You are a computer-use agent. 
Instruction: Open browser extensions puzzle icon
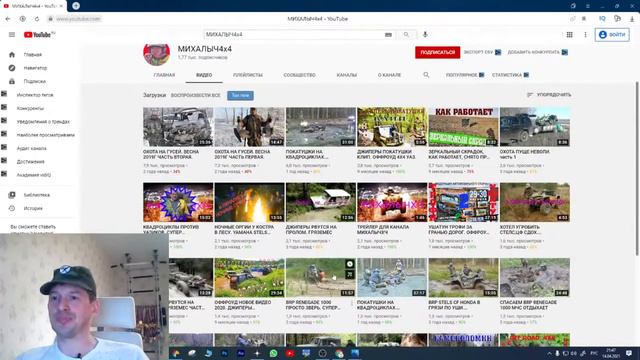[618, 19]
